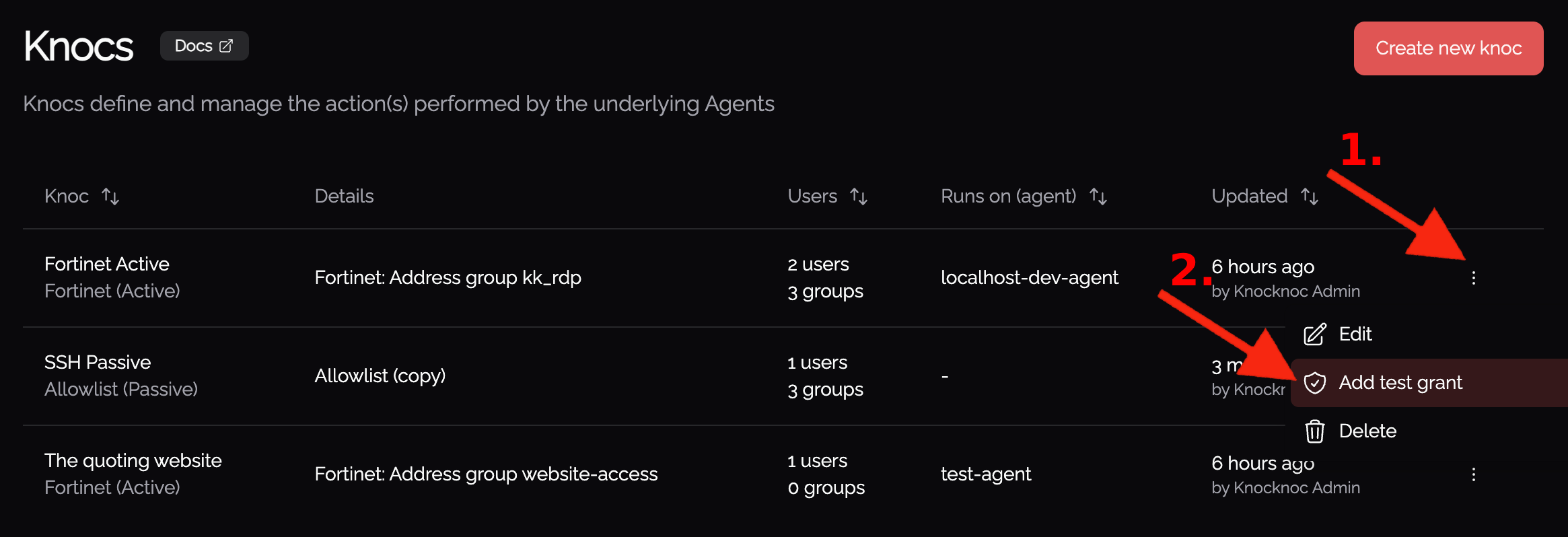Click the pencil Edit icon
Screen dimensions: 1568x537
coord(1315,334)
